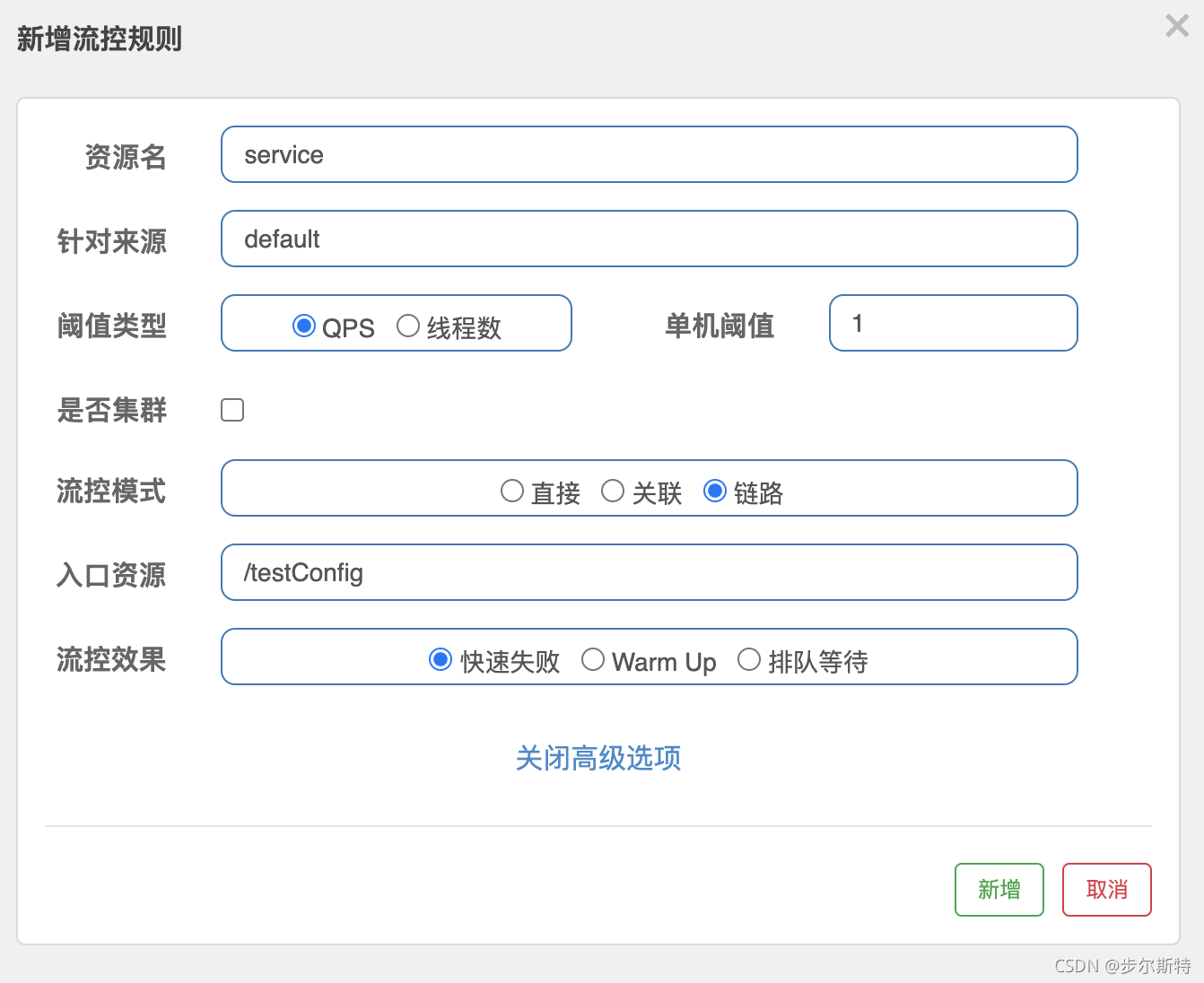Click the 针对来源 input containing default

point(649,239)
